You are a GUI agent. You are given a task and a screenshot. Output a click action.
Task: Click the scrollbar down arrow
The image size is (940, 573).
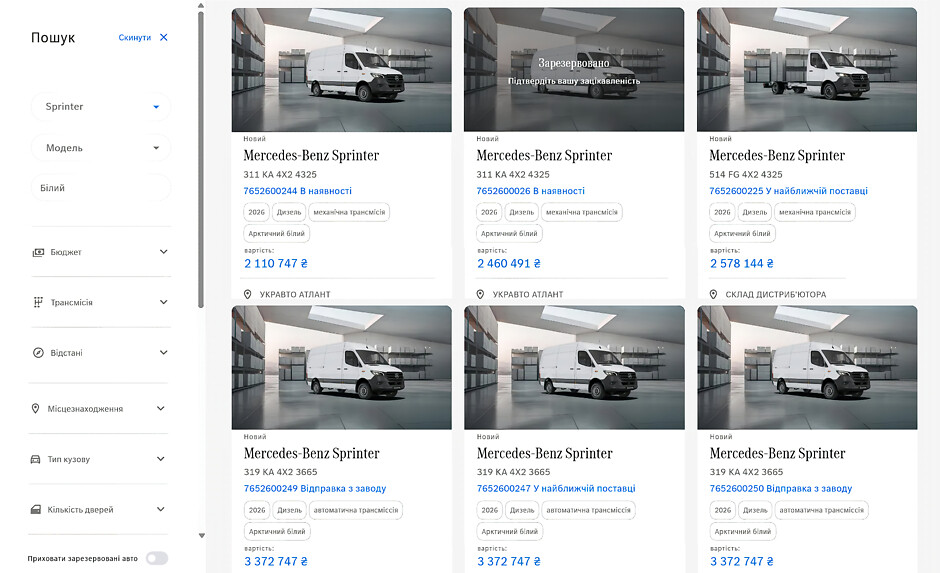coord(201,535)
